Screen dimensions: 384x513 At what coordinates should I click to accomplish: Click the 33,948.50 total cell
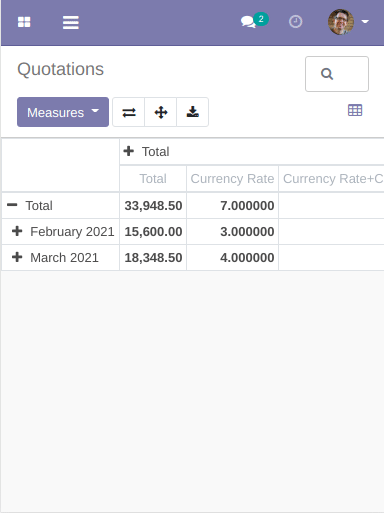click(x=153, y=206)
